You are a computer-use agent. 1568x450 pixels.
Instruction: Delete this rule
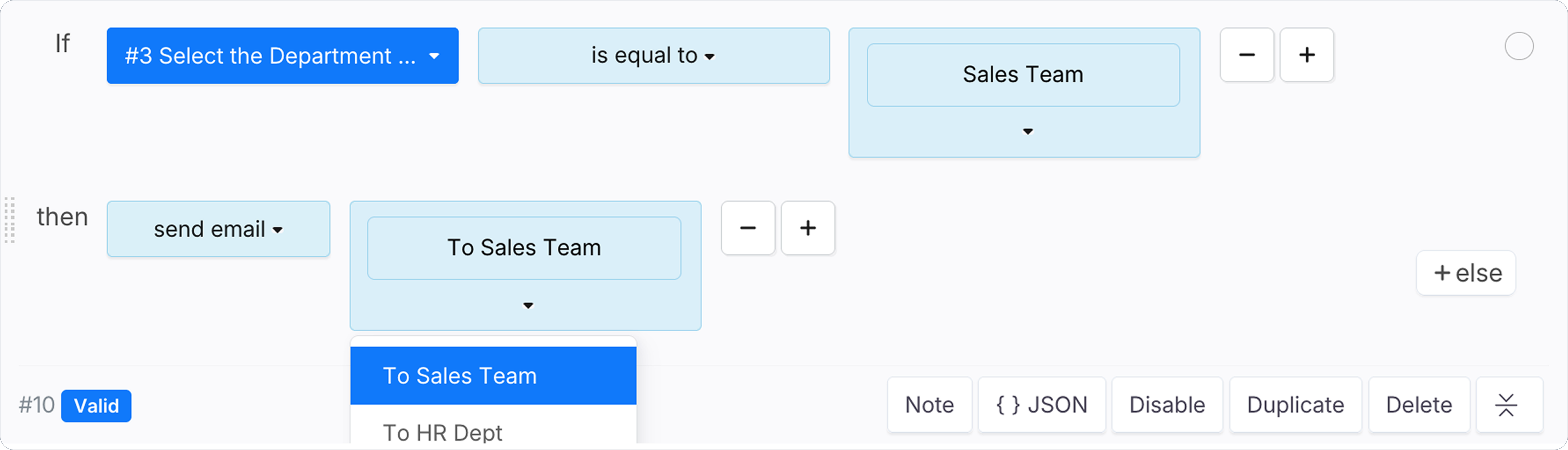1419,405
